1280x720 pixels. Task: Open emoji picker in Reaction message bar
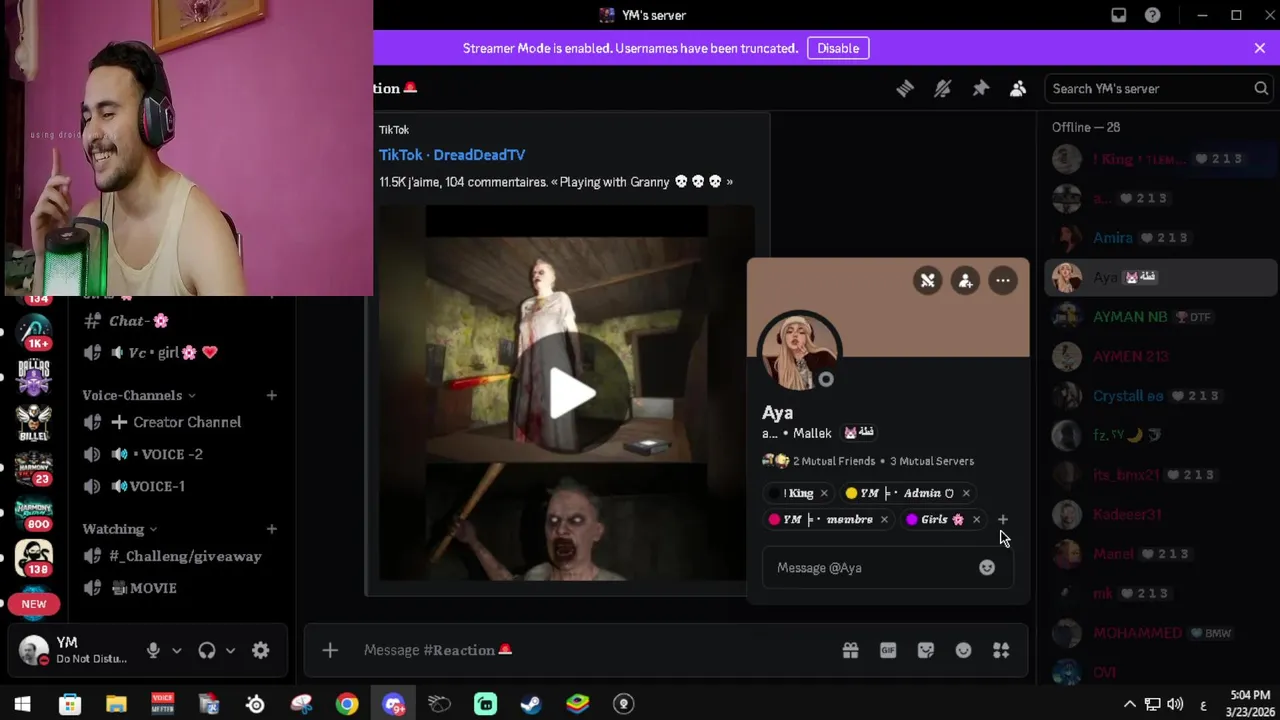963,650
